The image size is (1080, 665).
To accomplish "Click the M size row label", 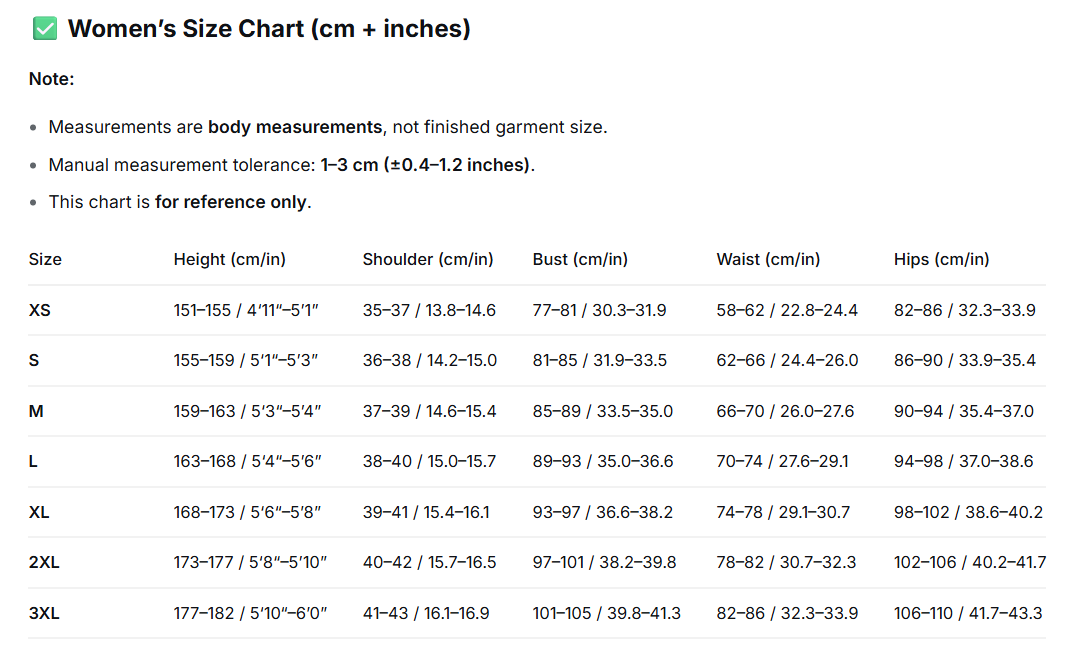I will 36,411.
